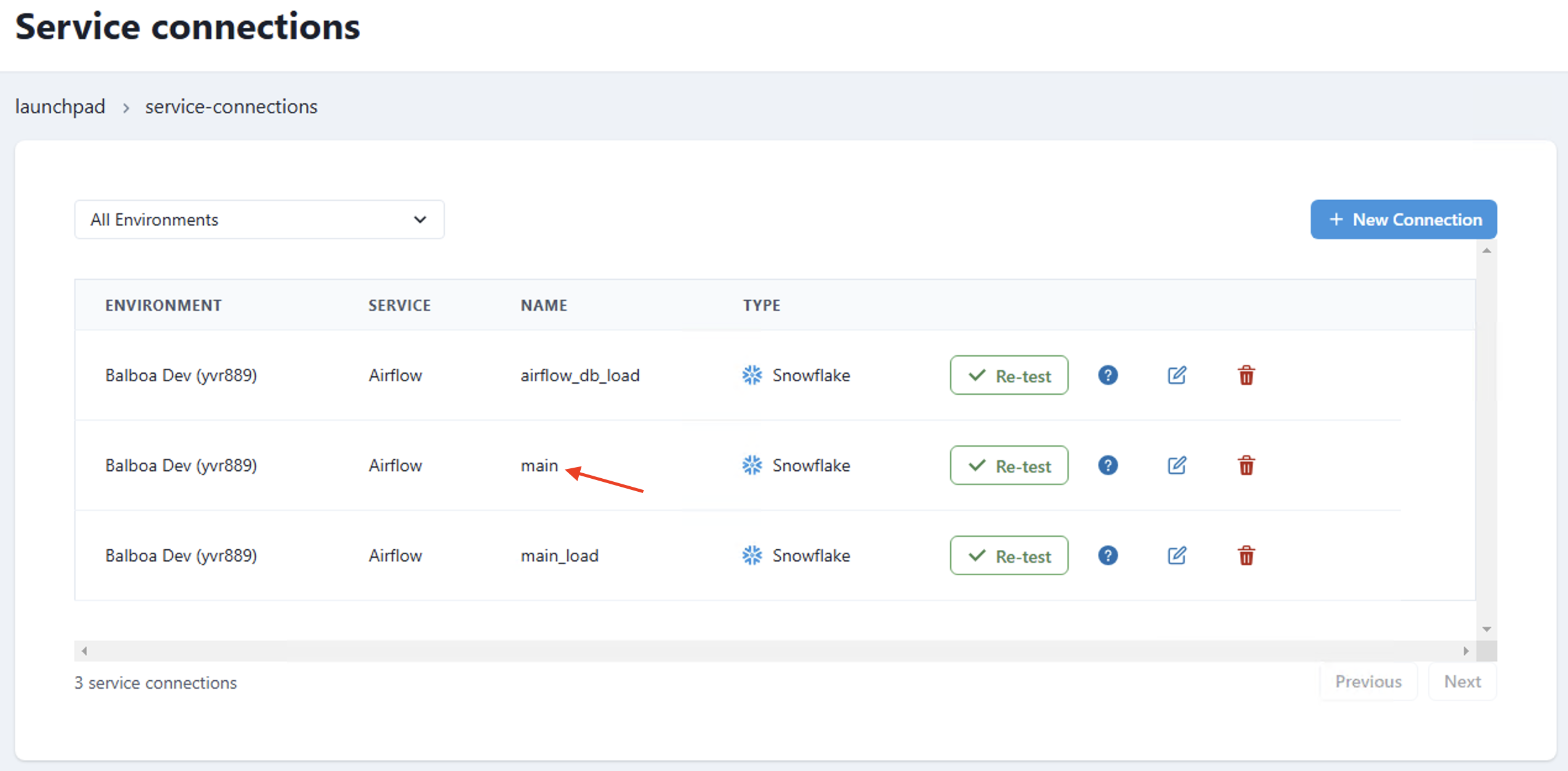Click Snowflake icon in main row
This screenshot has height=771, width=1568.
click(752, 465)
